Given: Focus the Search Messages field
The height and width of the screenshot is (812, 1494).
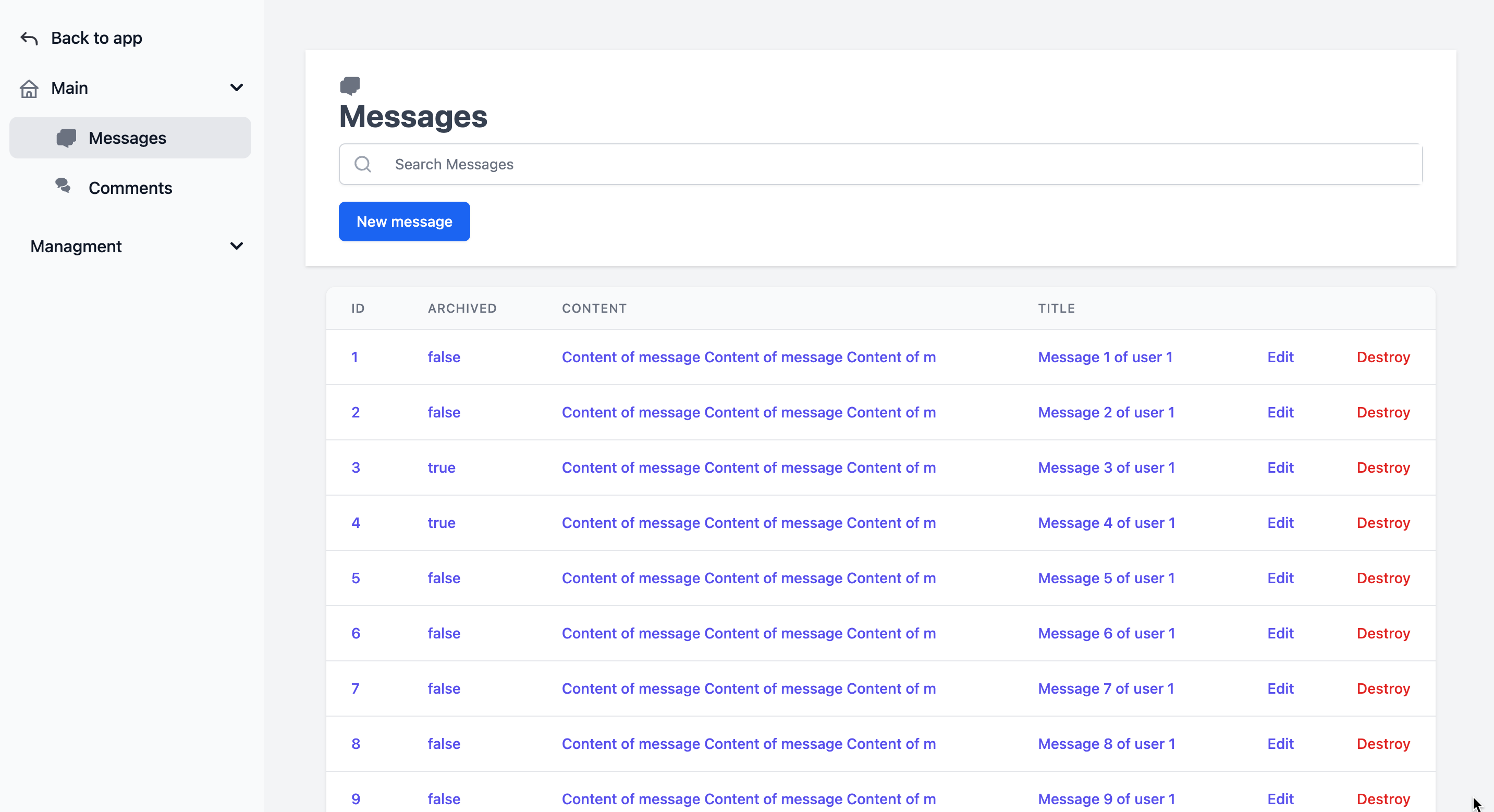Looking at the screenshot, I should (893, 165).
